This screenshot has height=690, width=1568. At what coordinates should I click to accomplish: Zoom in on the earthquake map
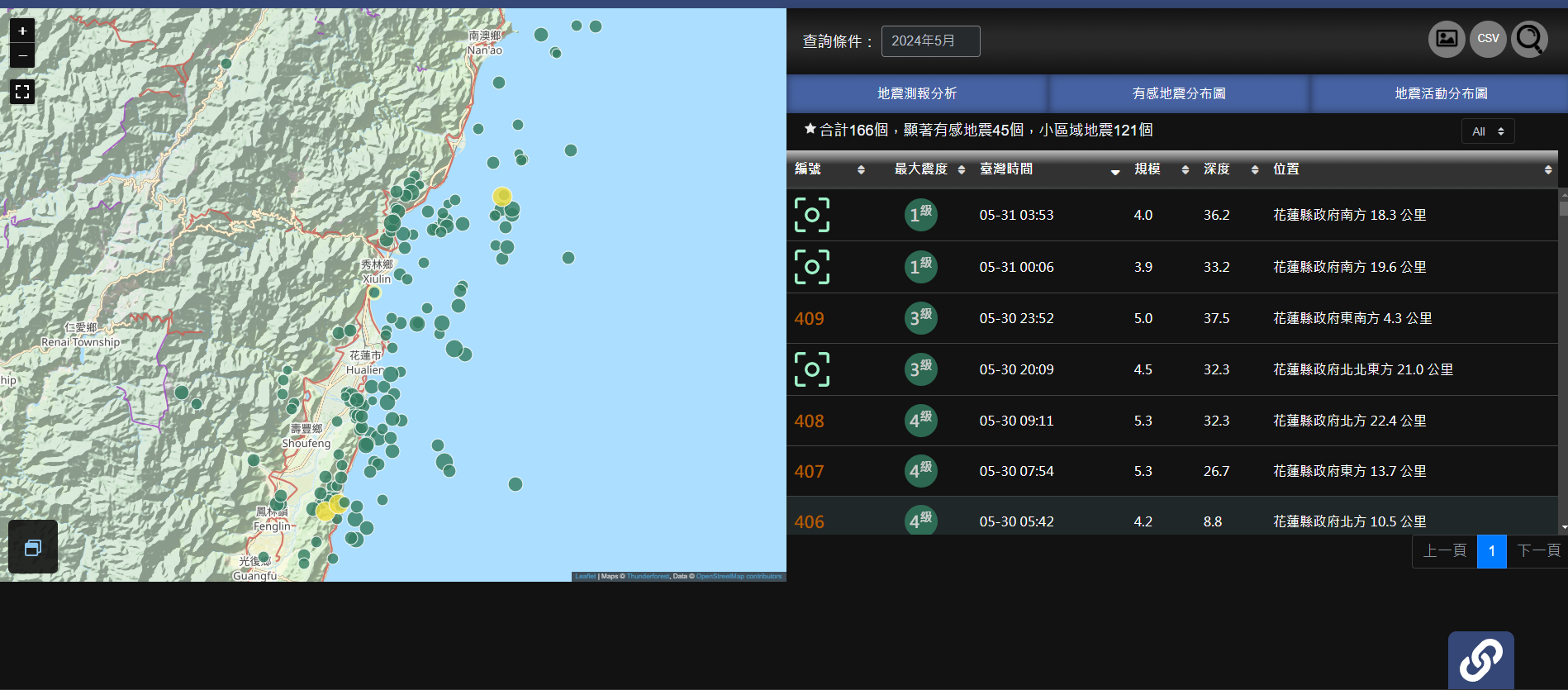pos(22,31)
